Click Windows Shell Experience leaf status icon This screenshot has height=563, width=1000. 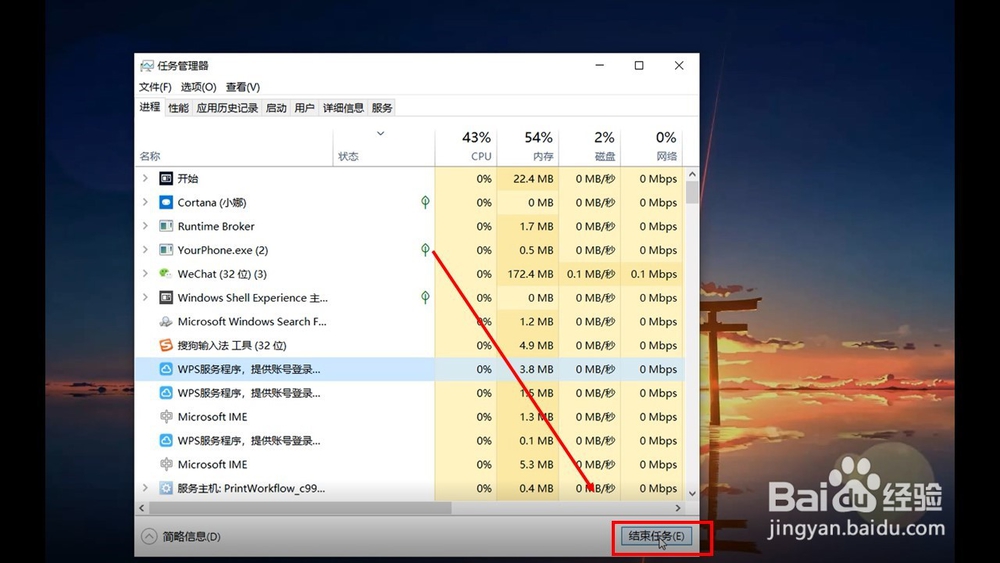click(x=425, y=297)
